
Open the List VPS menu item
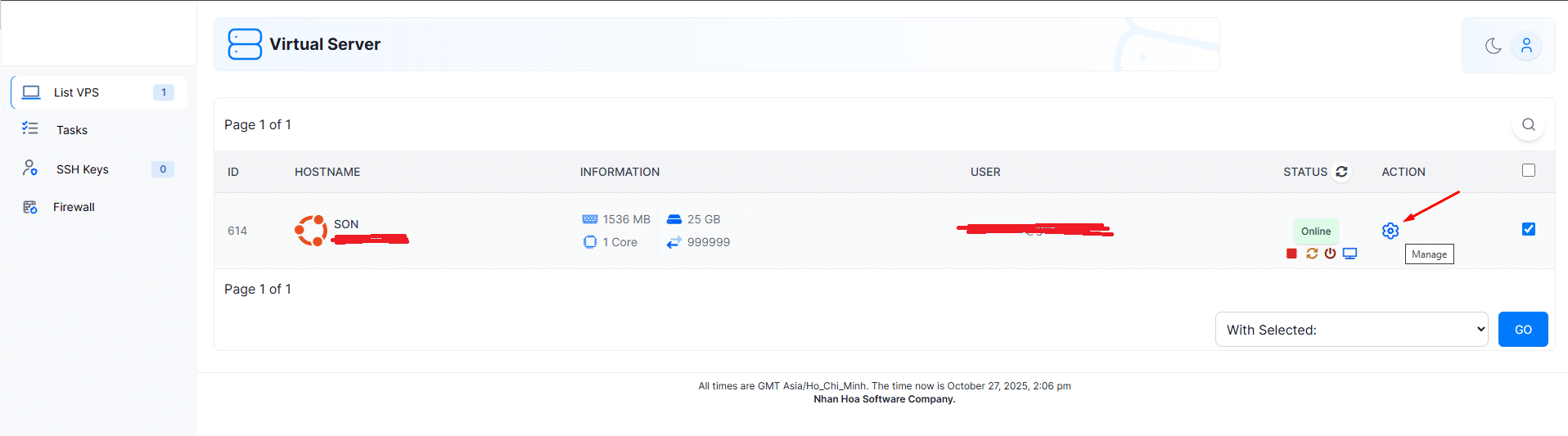[76, 92]
